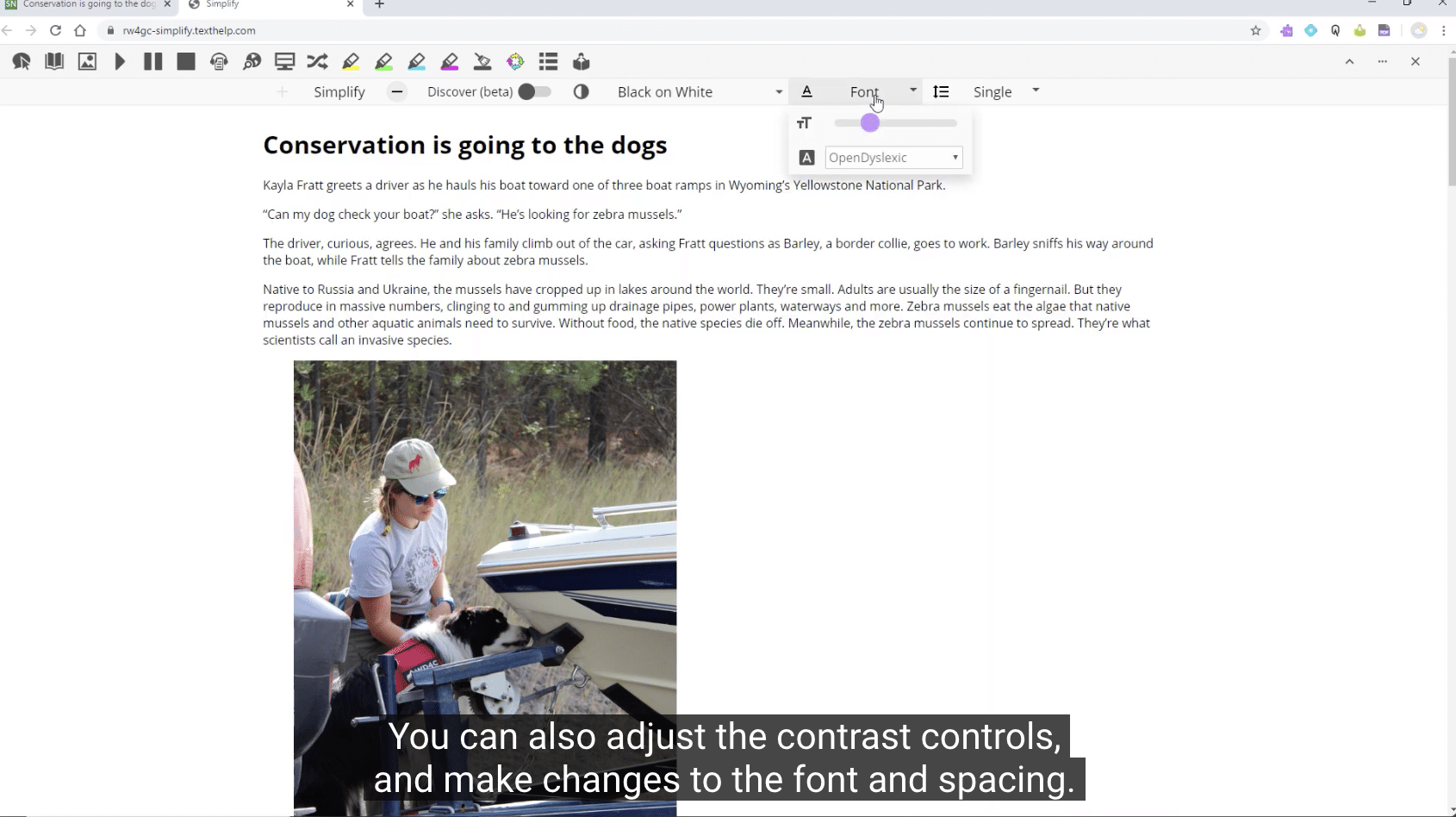Open the picture dictionary icon
Image resolution: width=1456 pixels, height=817 pixels.
point(87,61)
